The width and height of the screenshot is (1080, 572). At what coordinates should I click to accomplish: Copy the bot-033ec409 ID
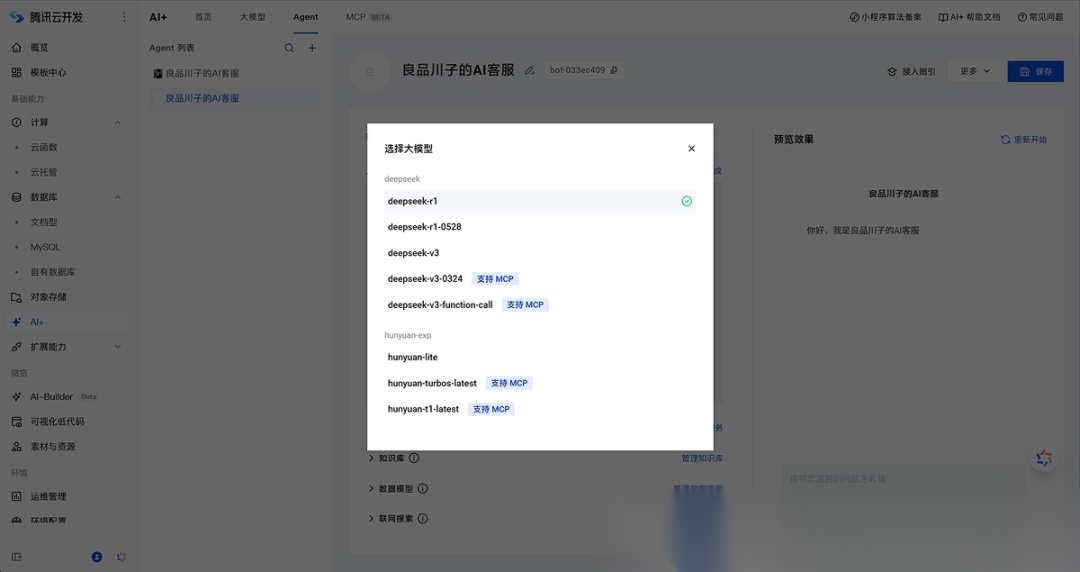point(614,70)
